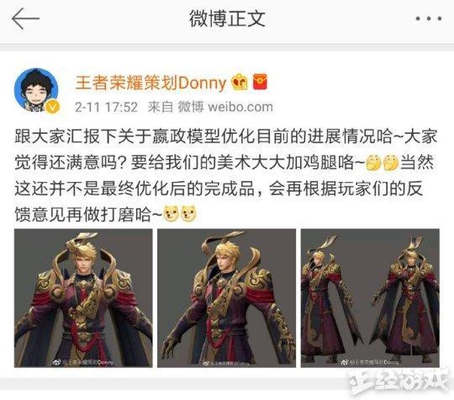
Task: Tap the 微博正文 page title
Action: coord(227,19)
